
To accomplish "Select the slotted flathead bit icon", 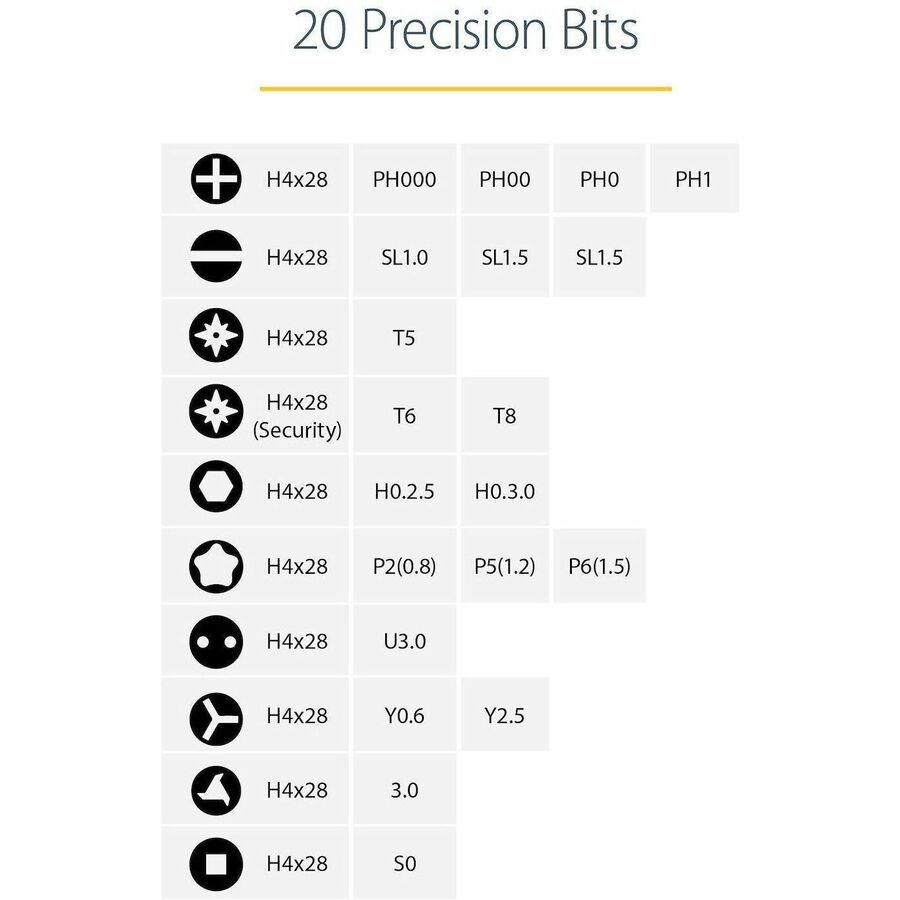I will coord(216,257).
